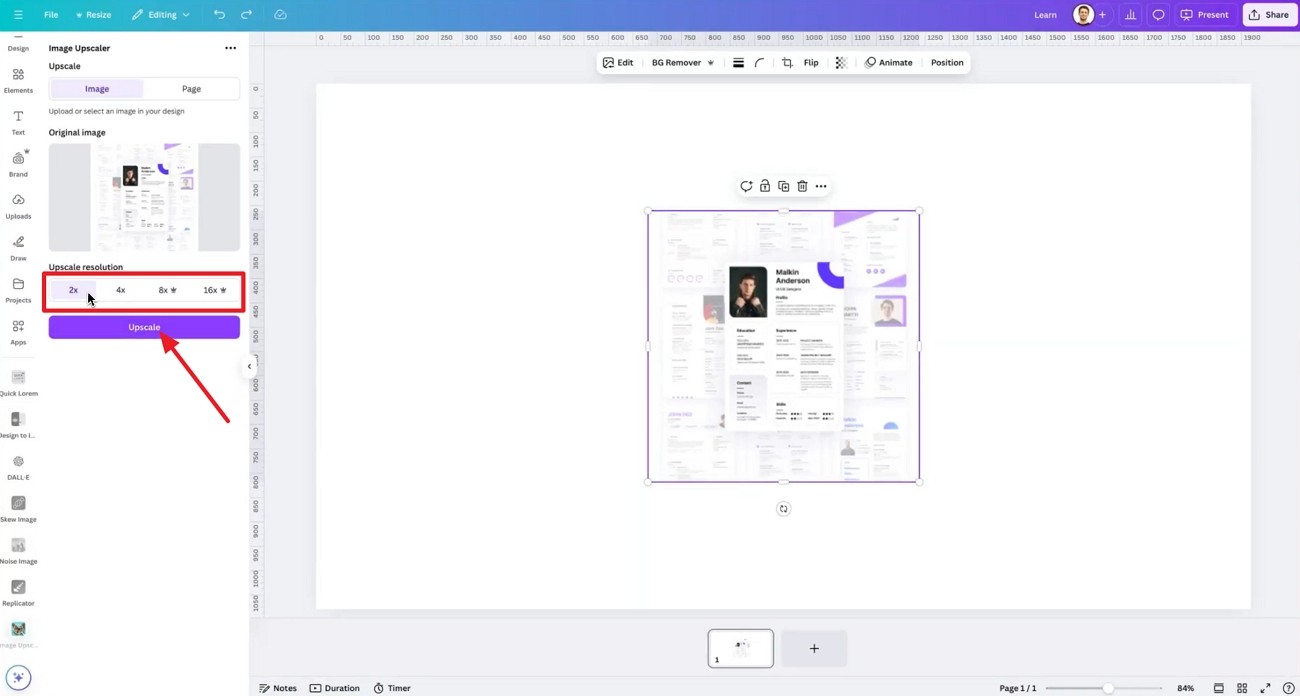Switch to the Image tab

(x=97, y=89)
